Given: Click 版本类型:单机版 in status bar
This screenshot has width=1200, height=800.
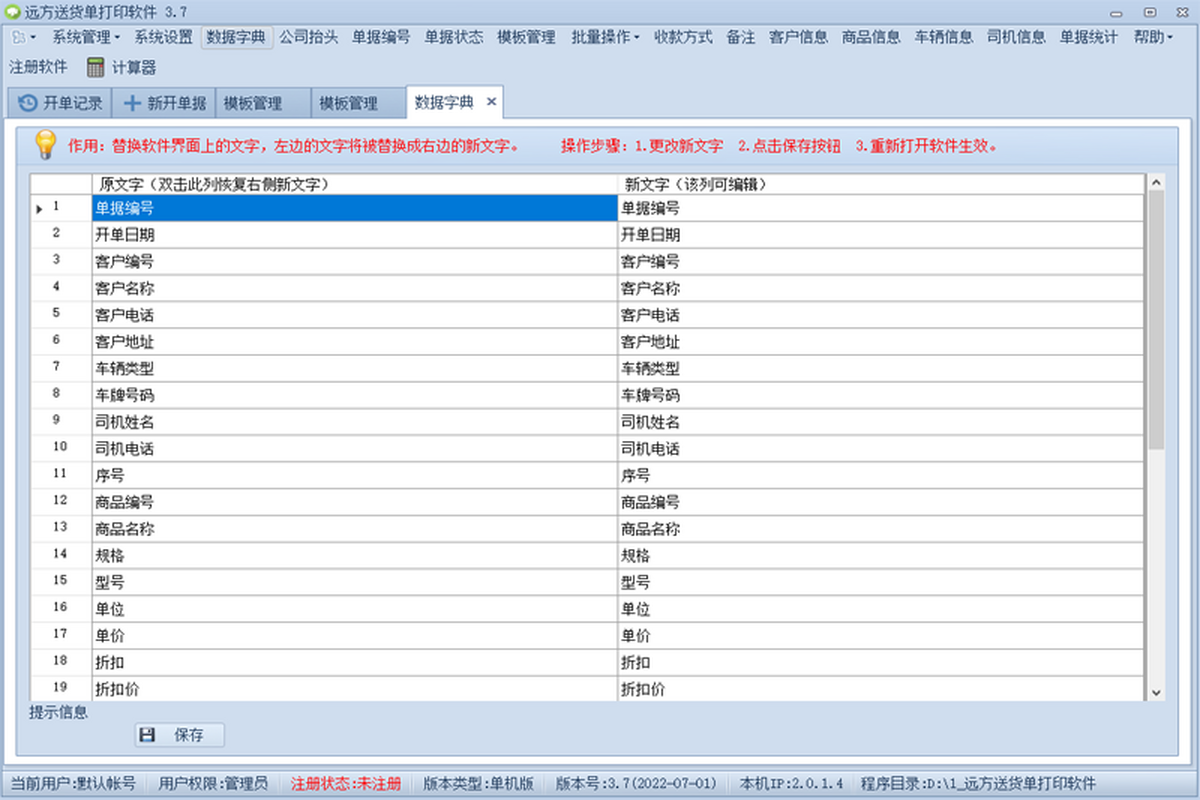Looking at the screenshot, I should click(479, 783).
